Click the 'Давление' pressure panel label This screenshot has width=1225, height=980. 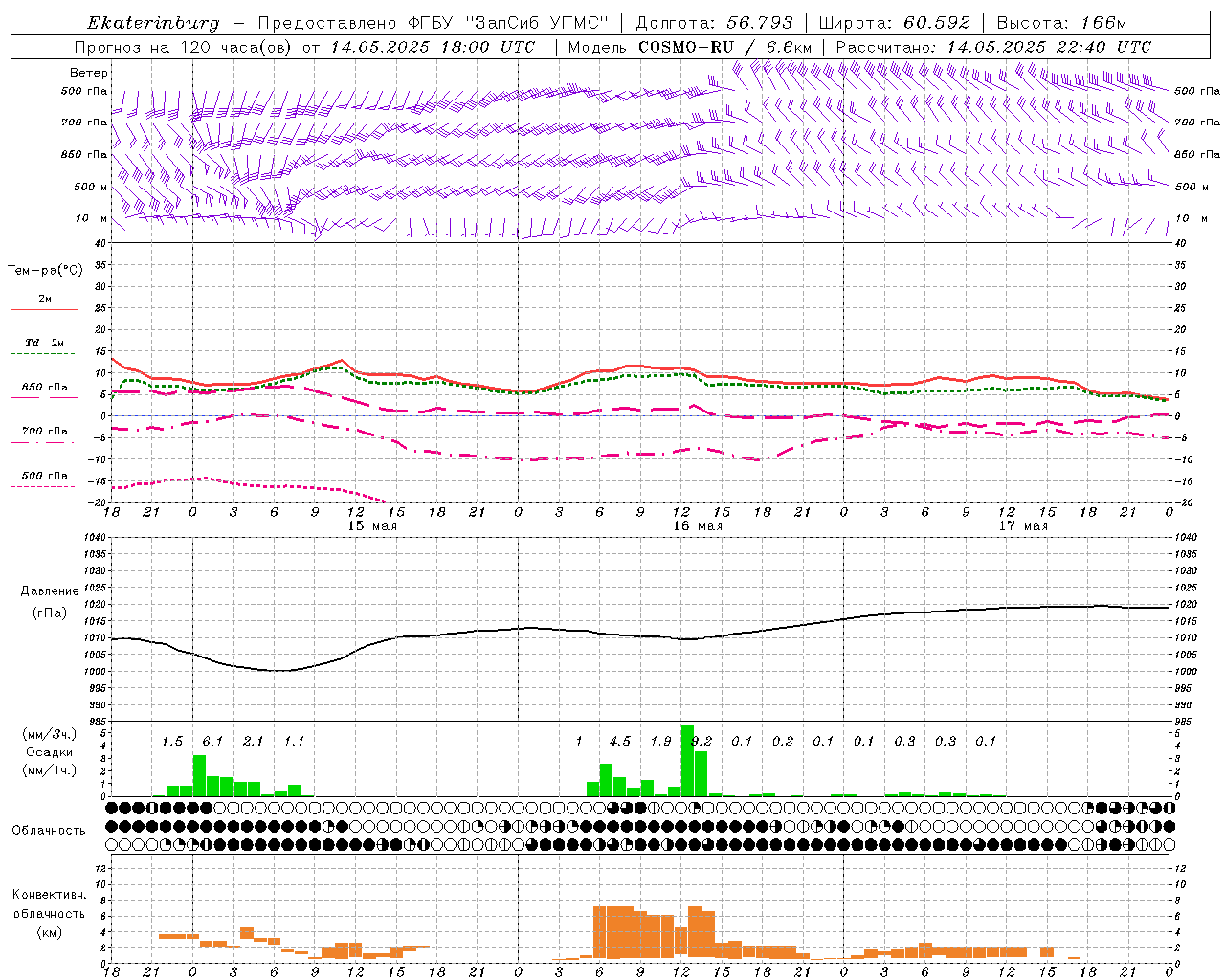click(50, 591)
